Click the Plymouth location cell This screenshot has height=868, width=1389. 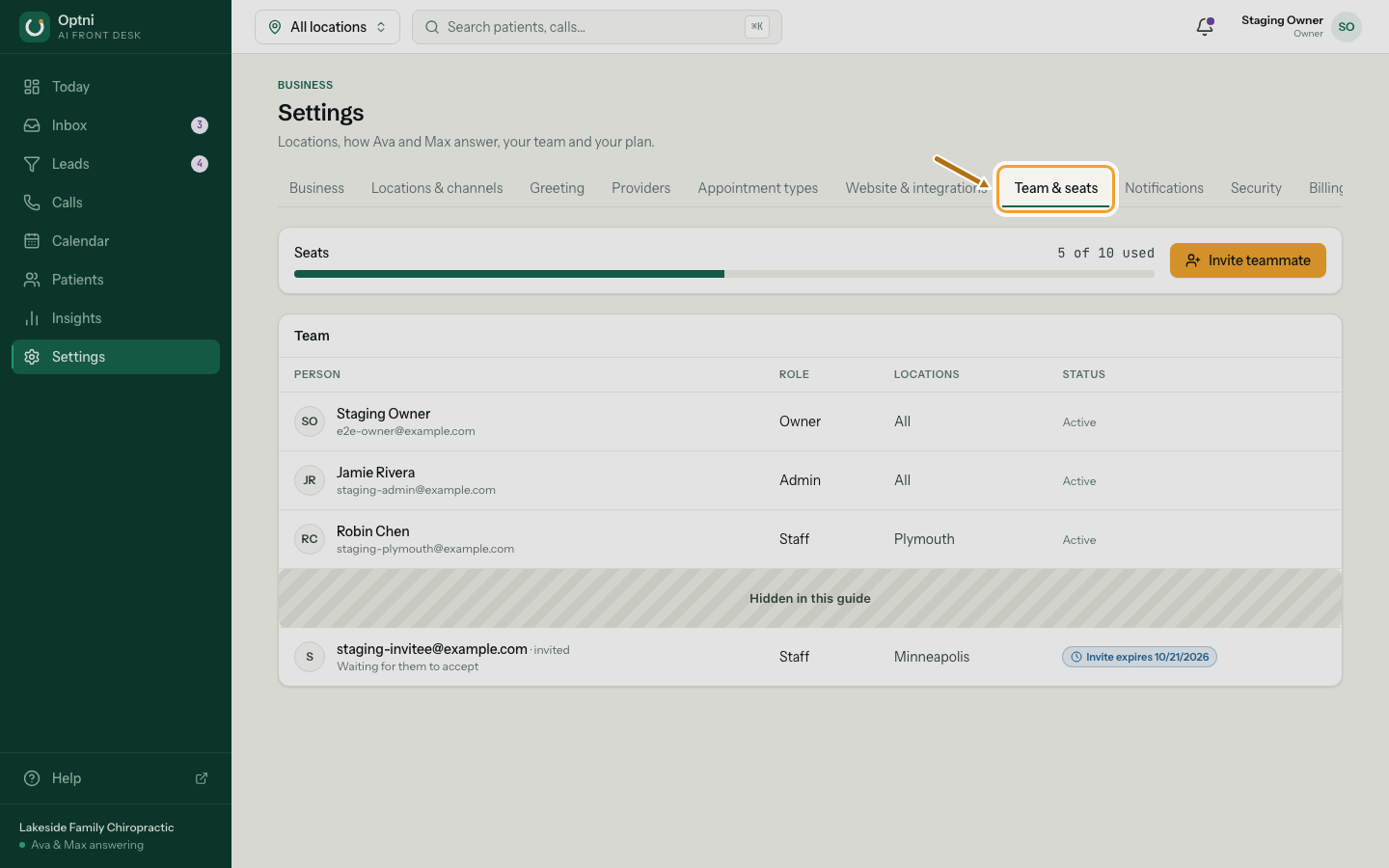(924, 539)
